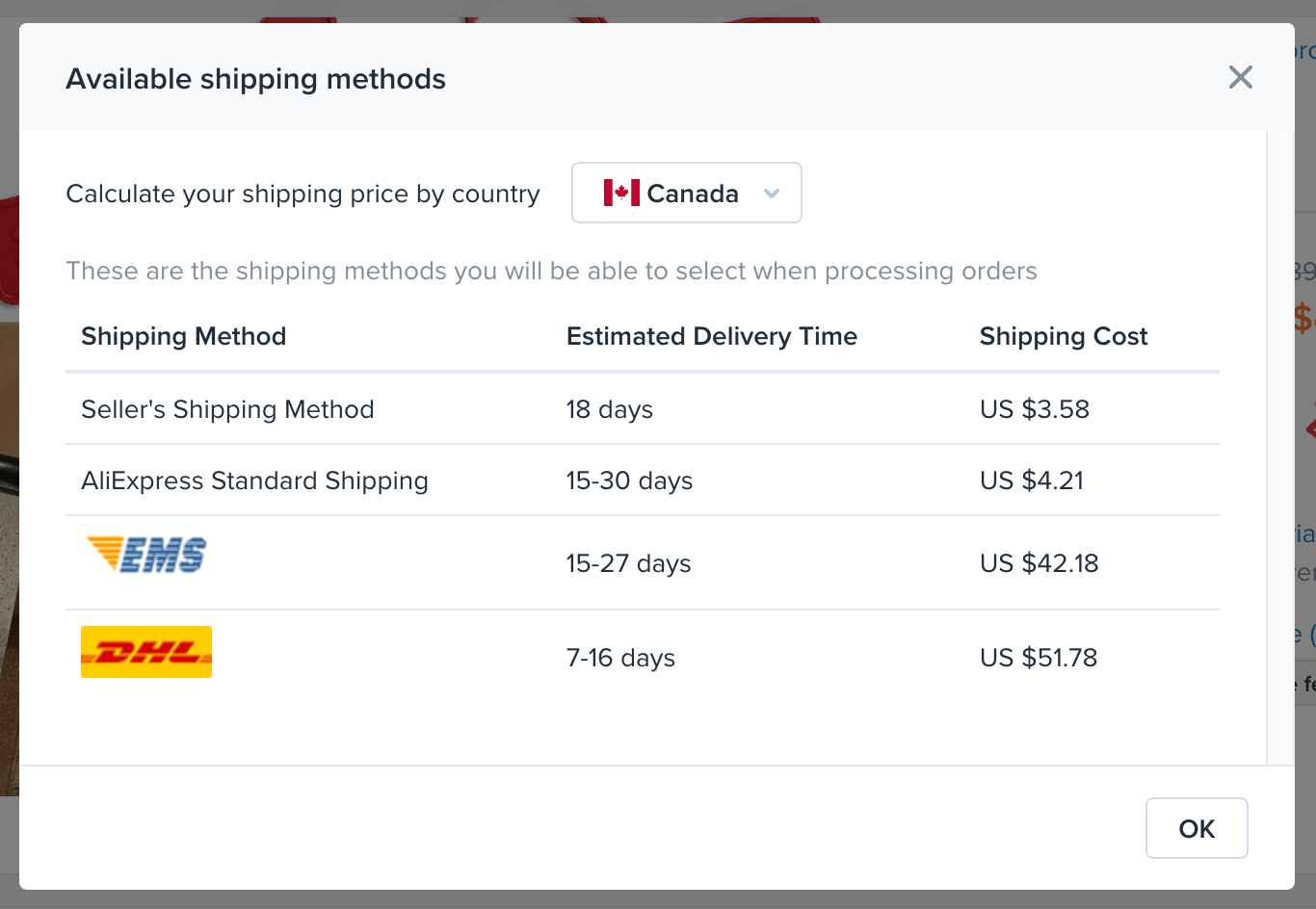
Task: Click the EMS logo
Action: [x=146, y=555]
